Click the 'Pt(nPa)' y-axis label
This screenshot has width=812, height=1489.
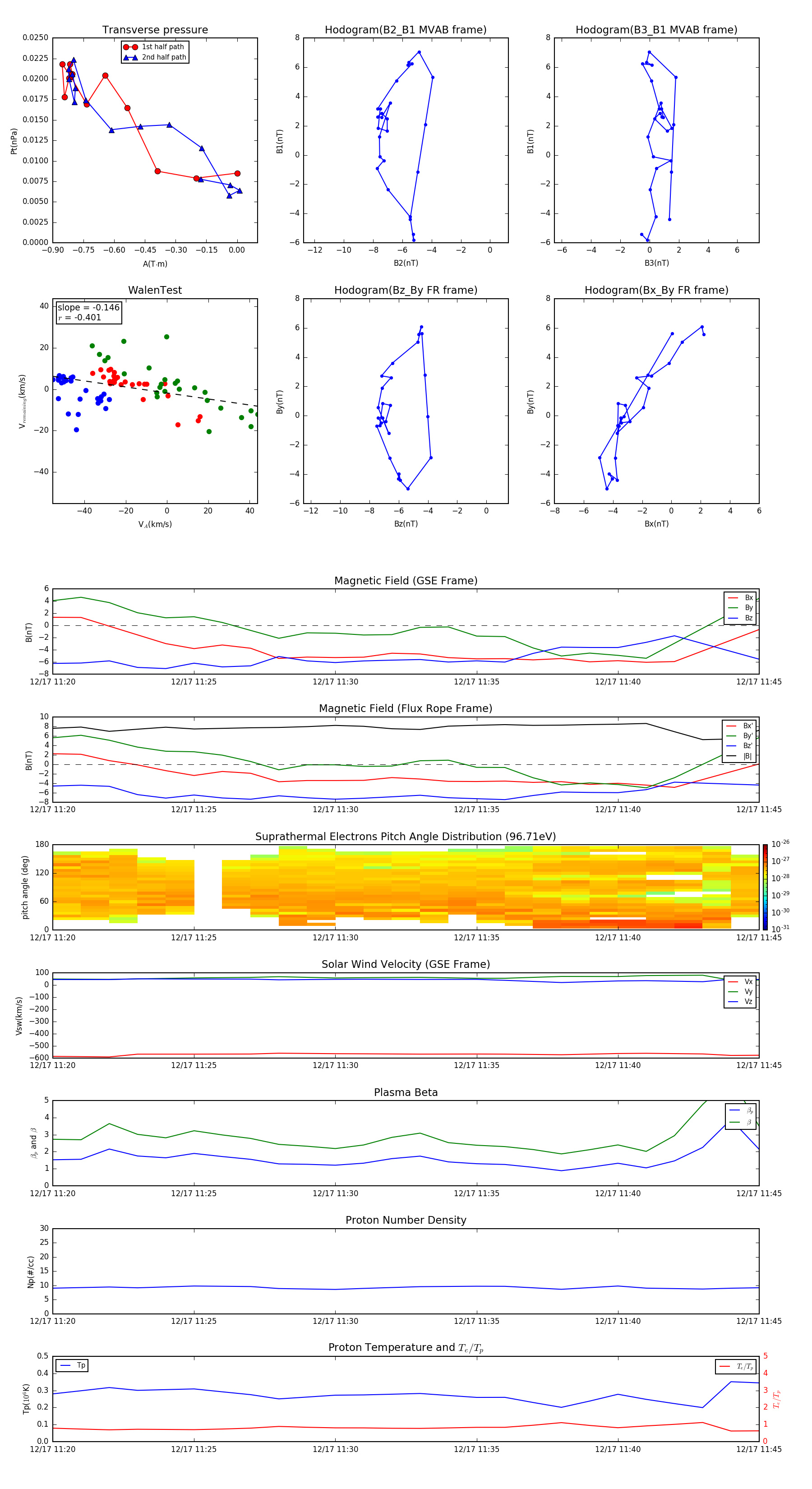pos(14,140)
